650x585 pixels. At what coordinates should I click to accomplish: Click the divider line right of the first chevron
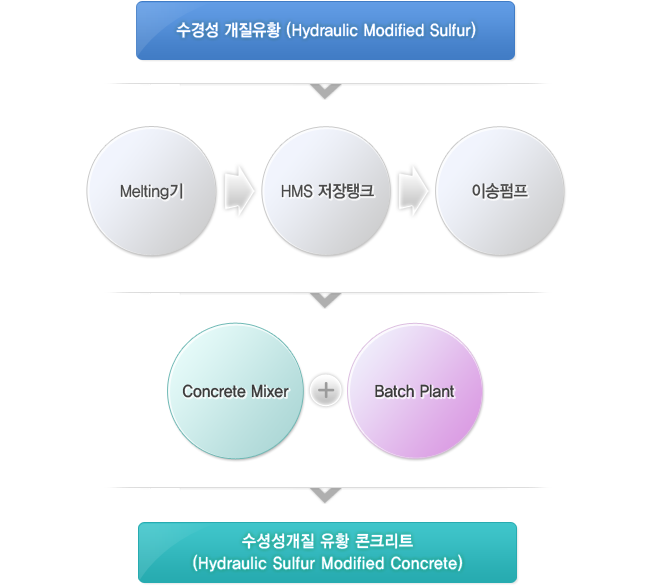click(444, 84)
